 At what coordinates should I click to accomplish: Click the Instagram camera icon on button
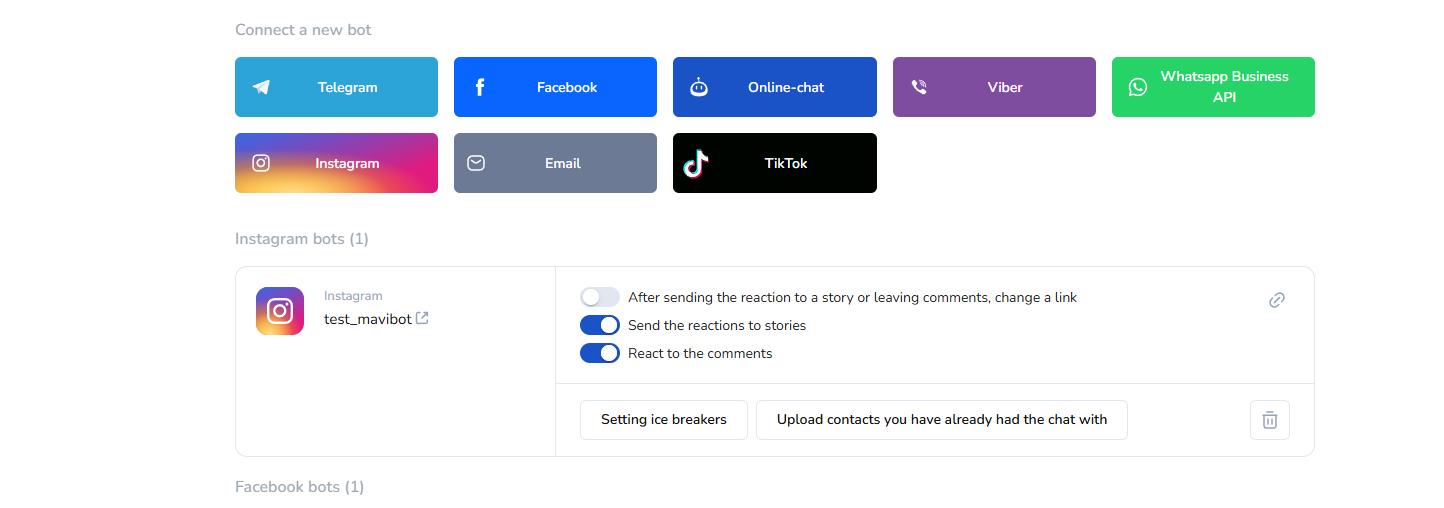pyautogui.click(x=261, y=163)
